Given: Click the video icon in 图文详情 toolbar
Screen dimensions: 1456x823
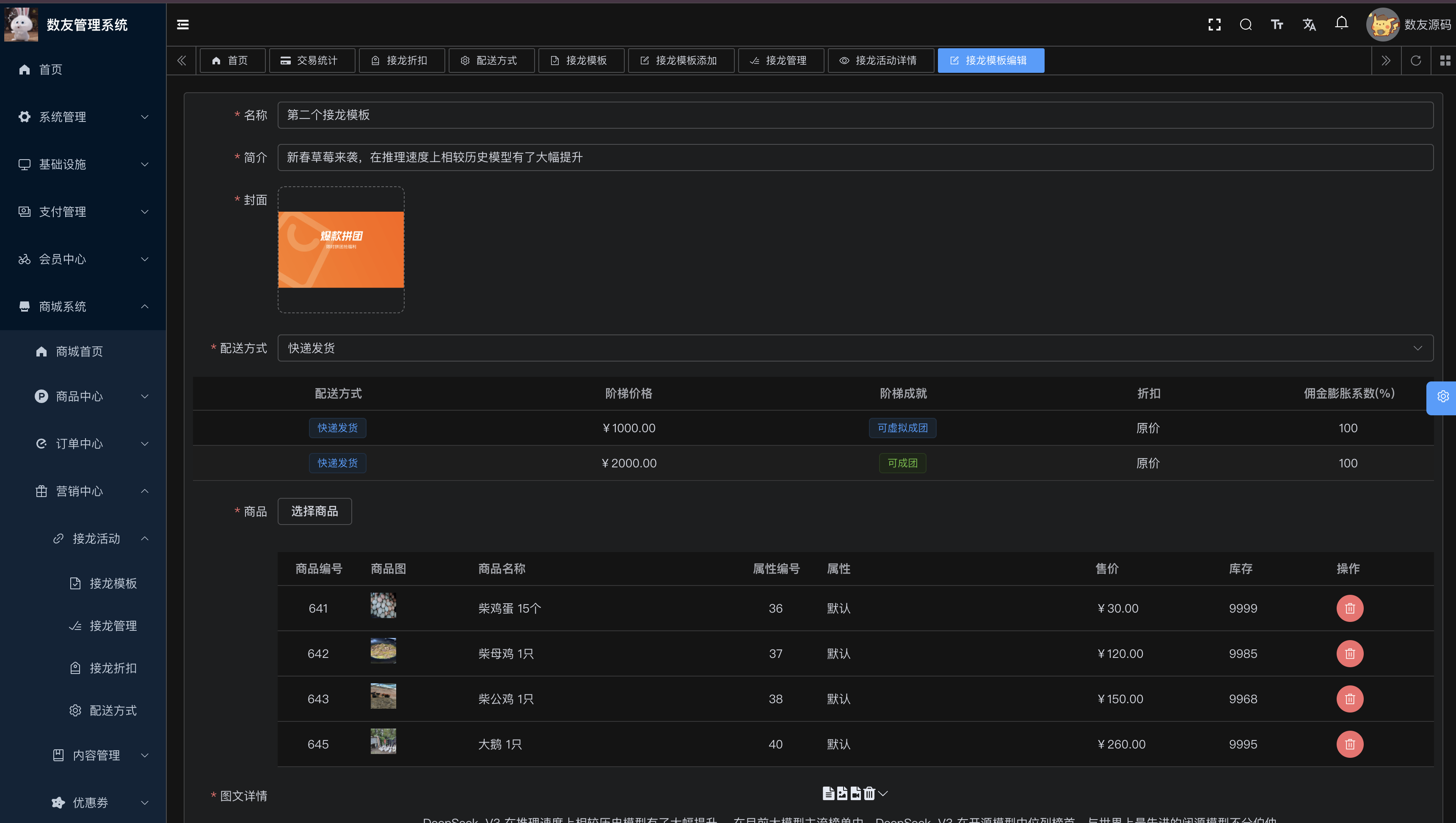Looking at the screenshot, I should click(x=856, y=793).
